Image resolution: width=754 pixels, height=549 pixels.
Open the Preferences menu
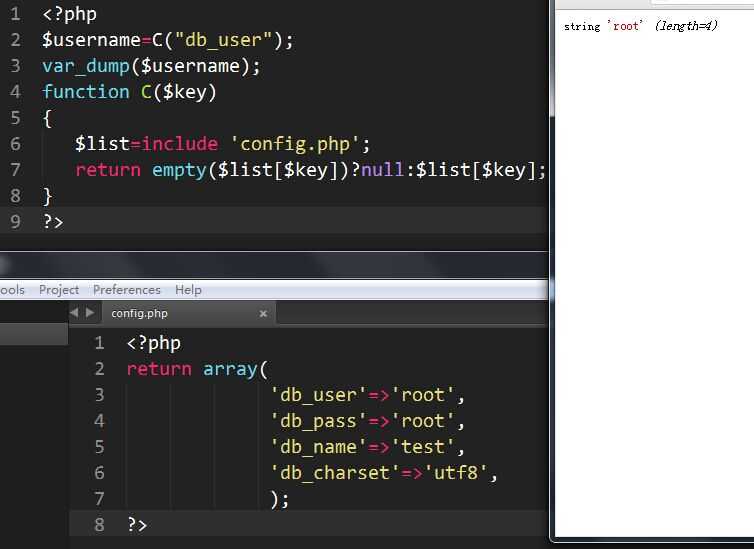[x=126, y=290]
